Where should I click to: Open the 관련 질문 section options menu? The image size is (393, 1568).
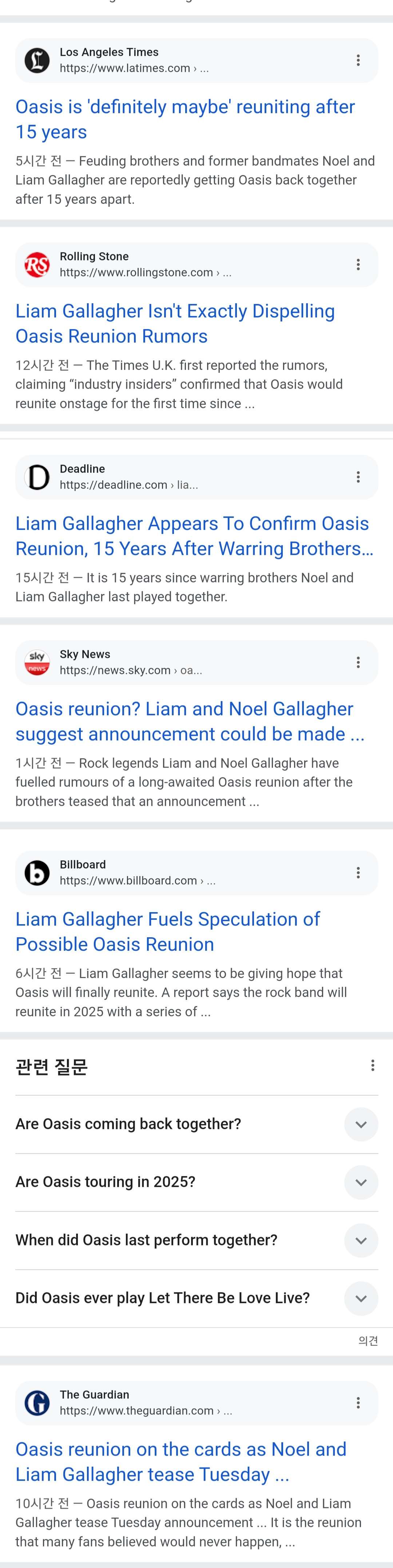pyautogui.click(x=372, y=1065)
